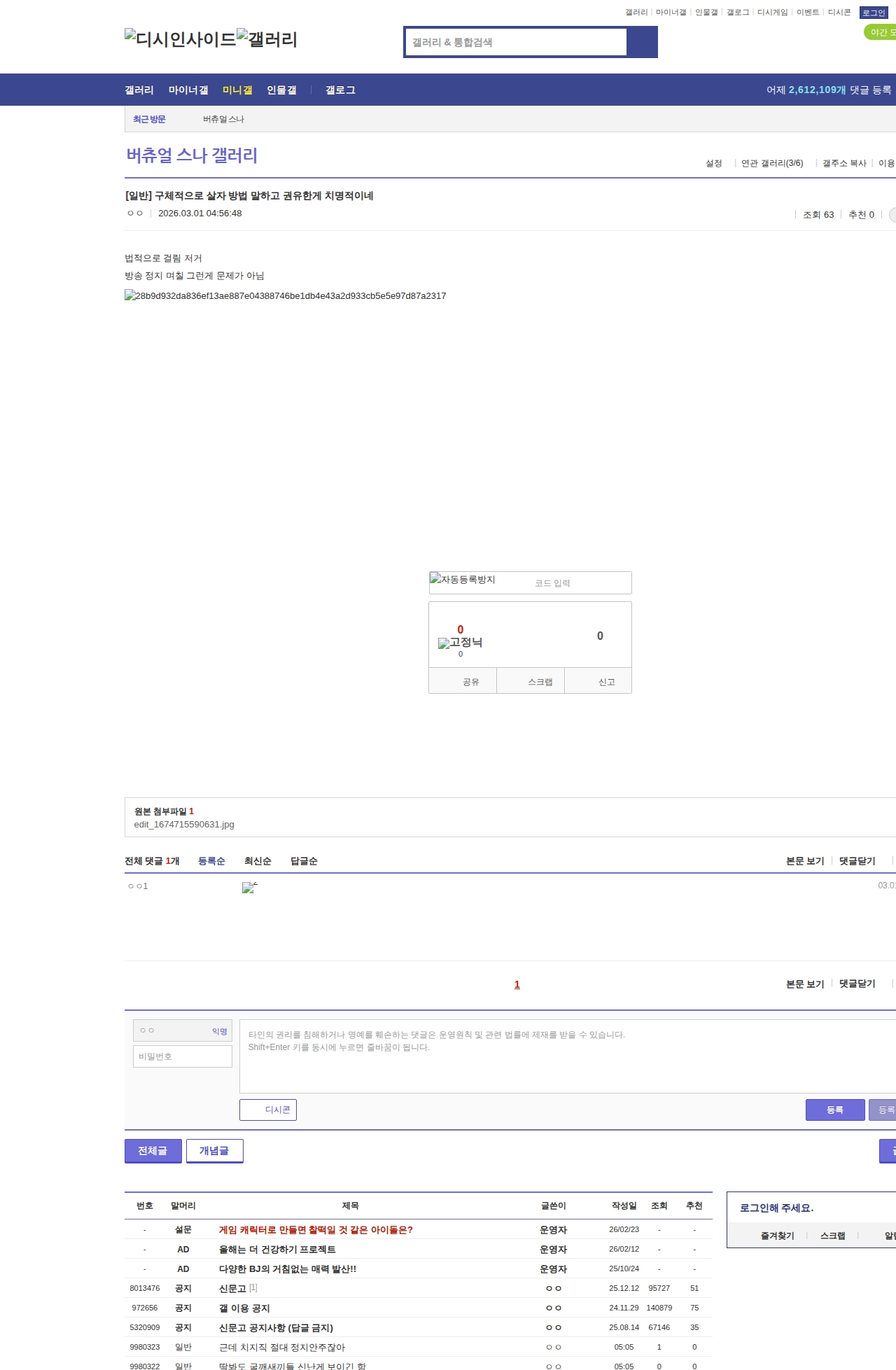Click 즐겨찾기 in the login box

tap(778, 1236)
